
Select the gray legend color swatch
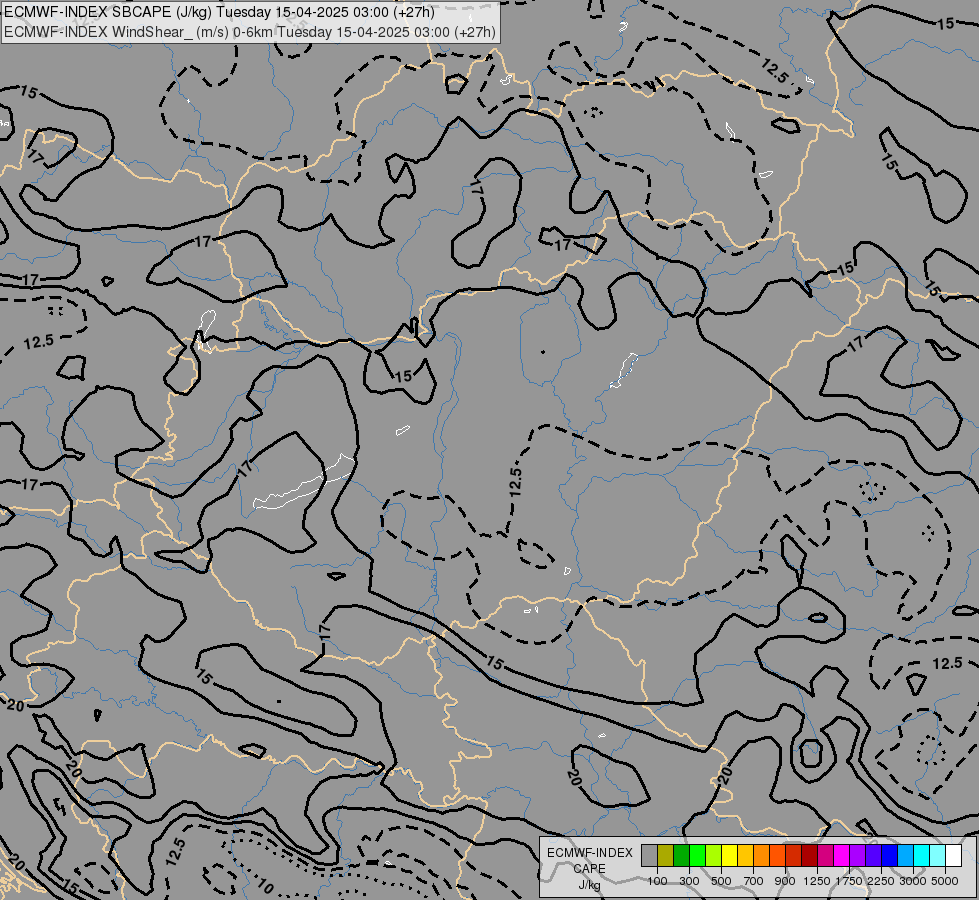pos(649,855)
